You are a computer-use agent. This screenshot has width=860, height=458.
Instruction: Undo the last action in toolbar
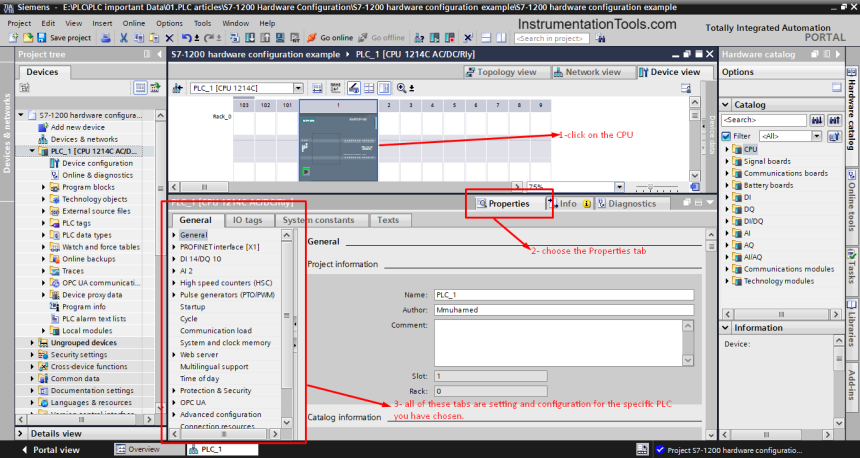click(187, 38)
